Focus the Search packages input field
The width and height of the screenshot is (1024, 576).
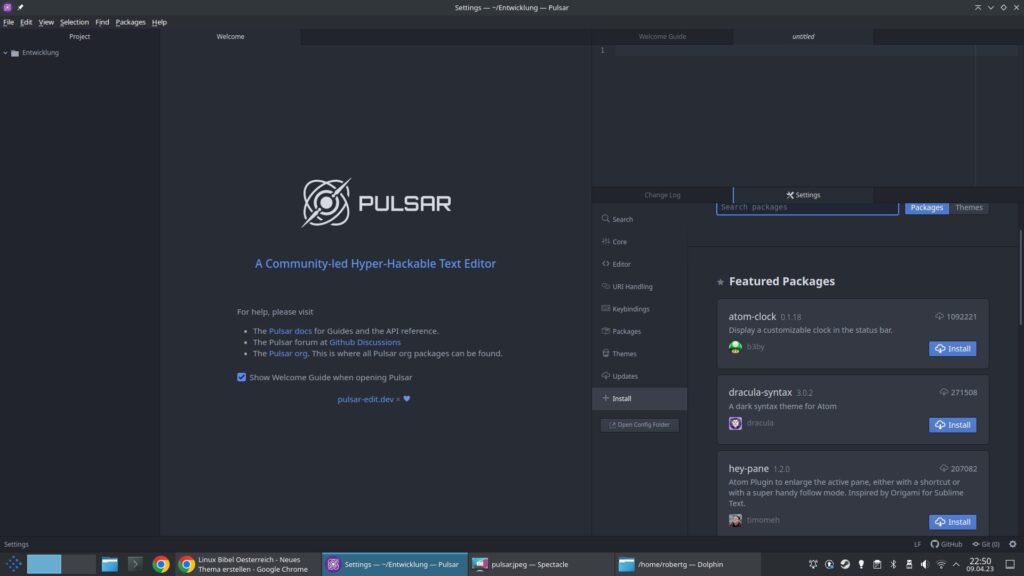click(807, 208)
